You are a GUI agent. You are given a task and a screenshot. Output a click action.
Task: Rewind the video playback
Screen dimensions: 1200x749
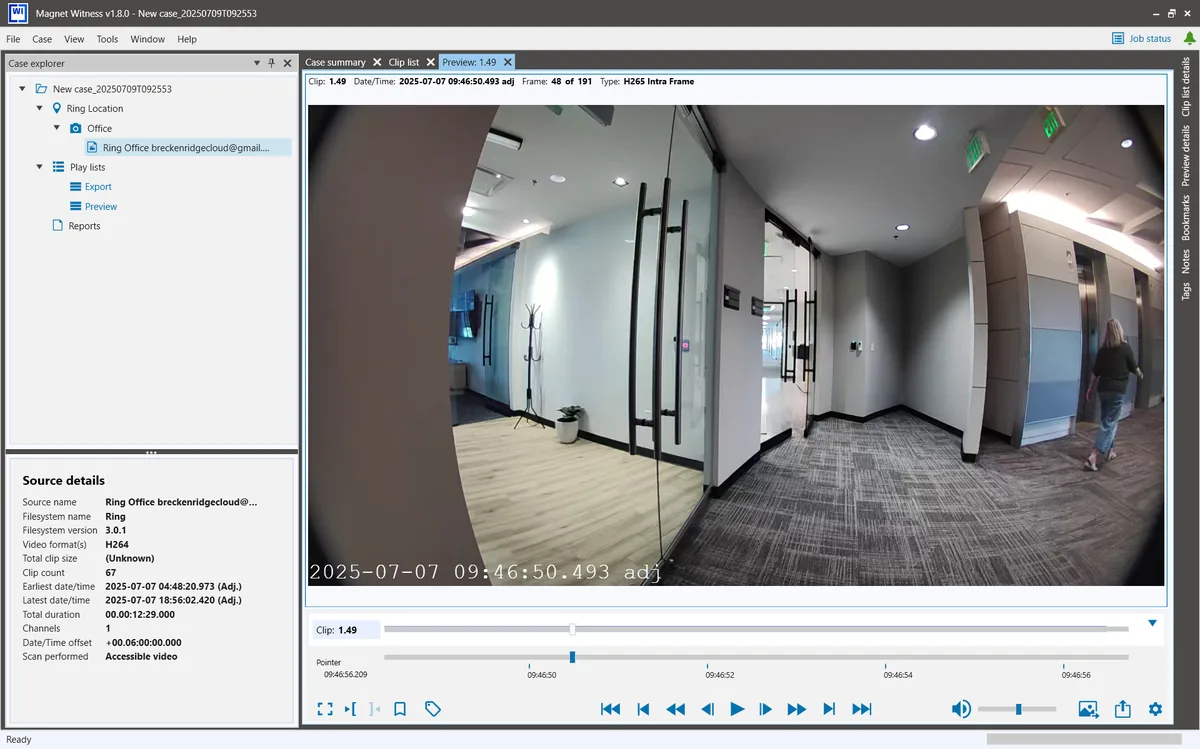pyautogui.click(x=676, y=709)
